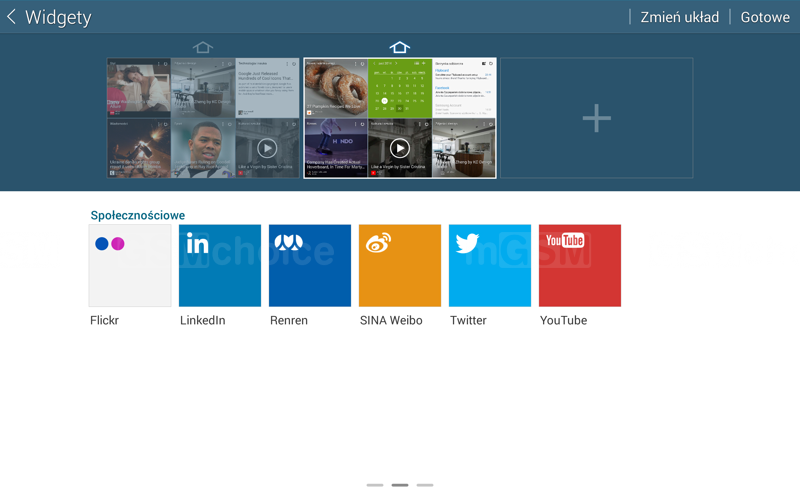Set first page as home screen
The image size is (800, 500).
pyautogui.click(x=203, y=47)
